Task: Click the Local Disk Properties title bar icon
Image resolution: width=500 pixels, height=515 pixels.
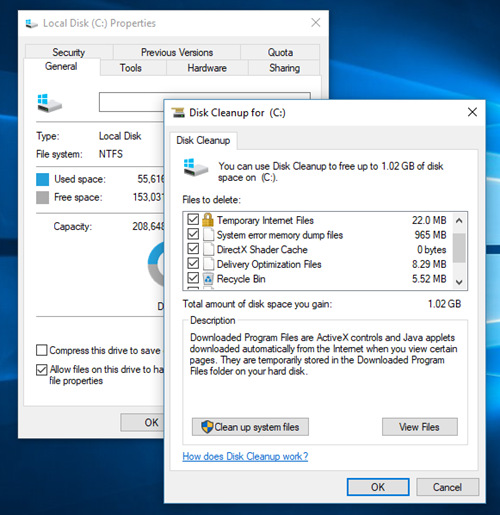Action: (31, 24)
